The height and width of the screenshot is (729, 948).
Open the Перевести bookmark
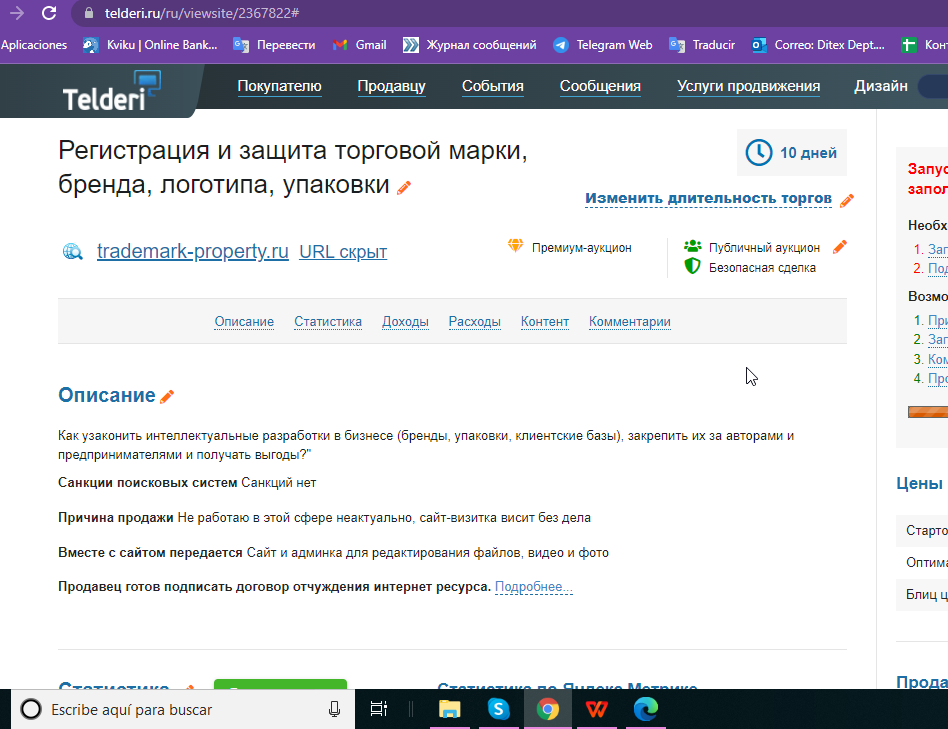click(x=274, y=45)
